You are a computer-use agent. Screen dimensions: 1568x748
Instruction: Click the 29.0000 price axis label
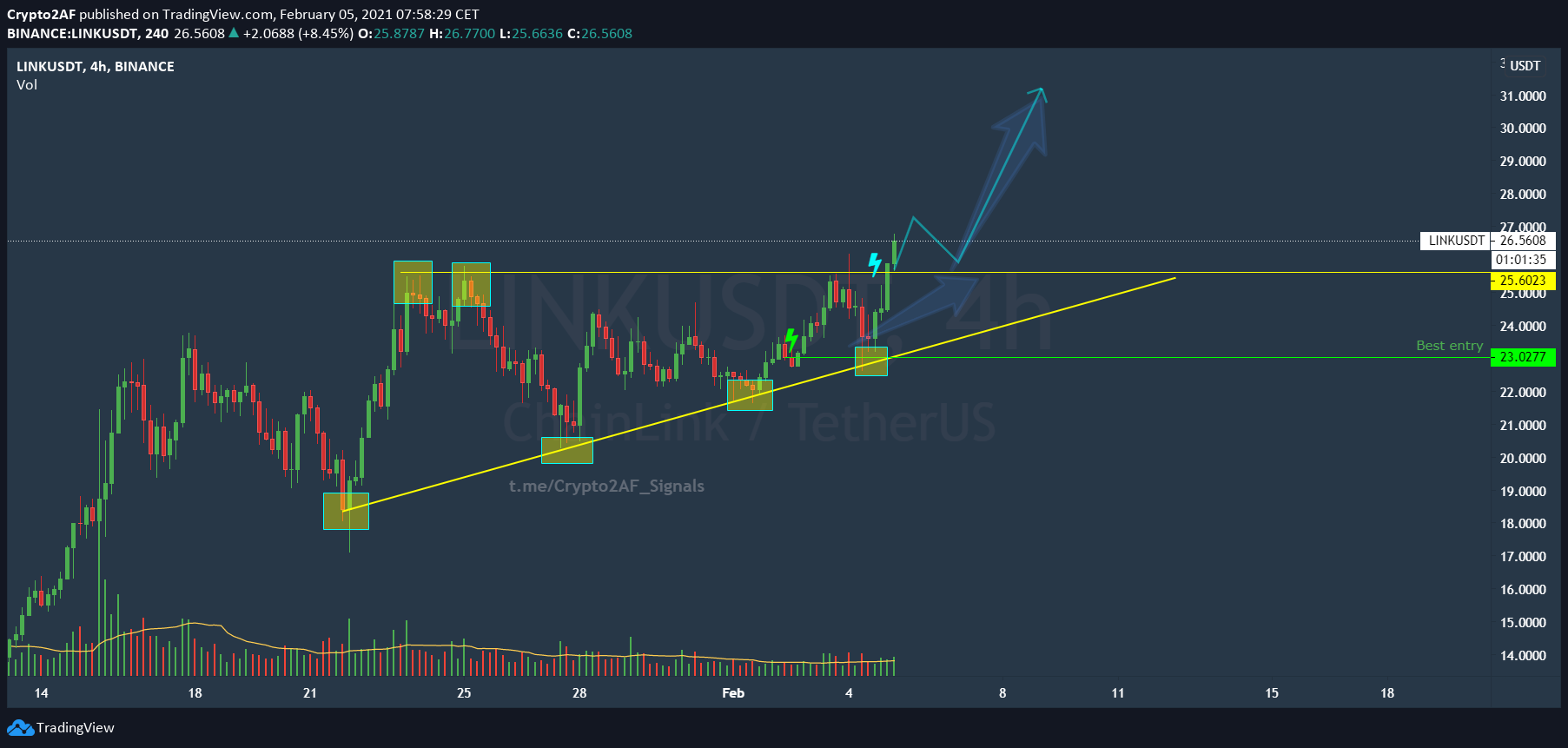click(1523, 162)
